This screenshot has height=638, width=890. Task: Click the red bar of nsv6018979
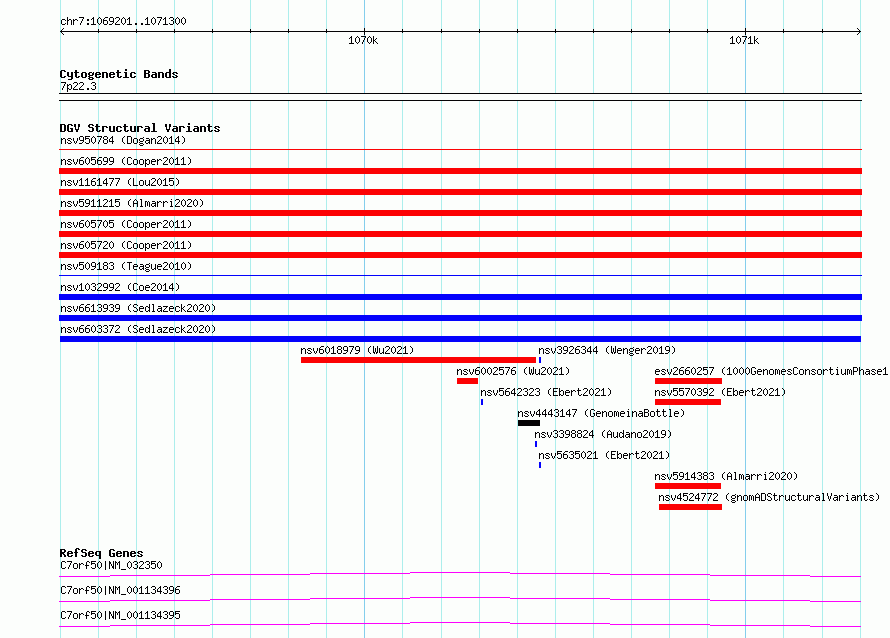tap(418, 360)
